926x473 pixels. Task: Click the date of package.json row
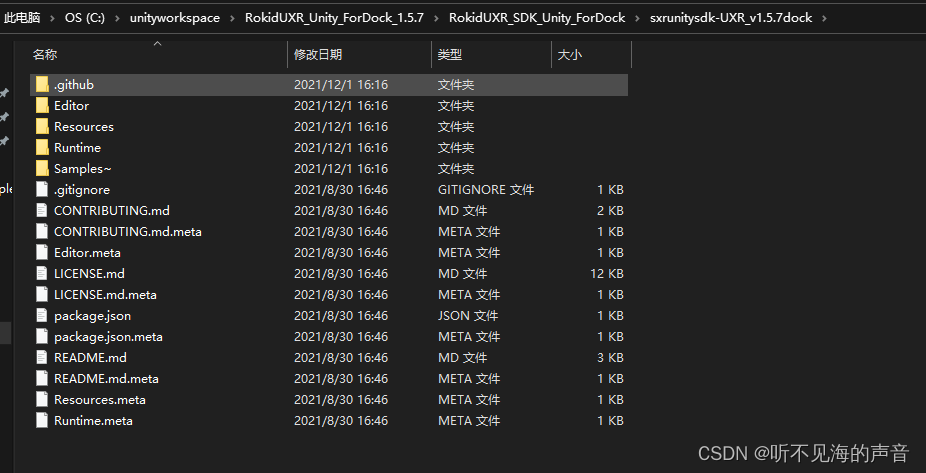pyautogui.click(x=341, y=316)
